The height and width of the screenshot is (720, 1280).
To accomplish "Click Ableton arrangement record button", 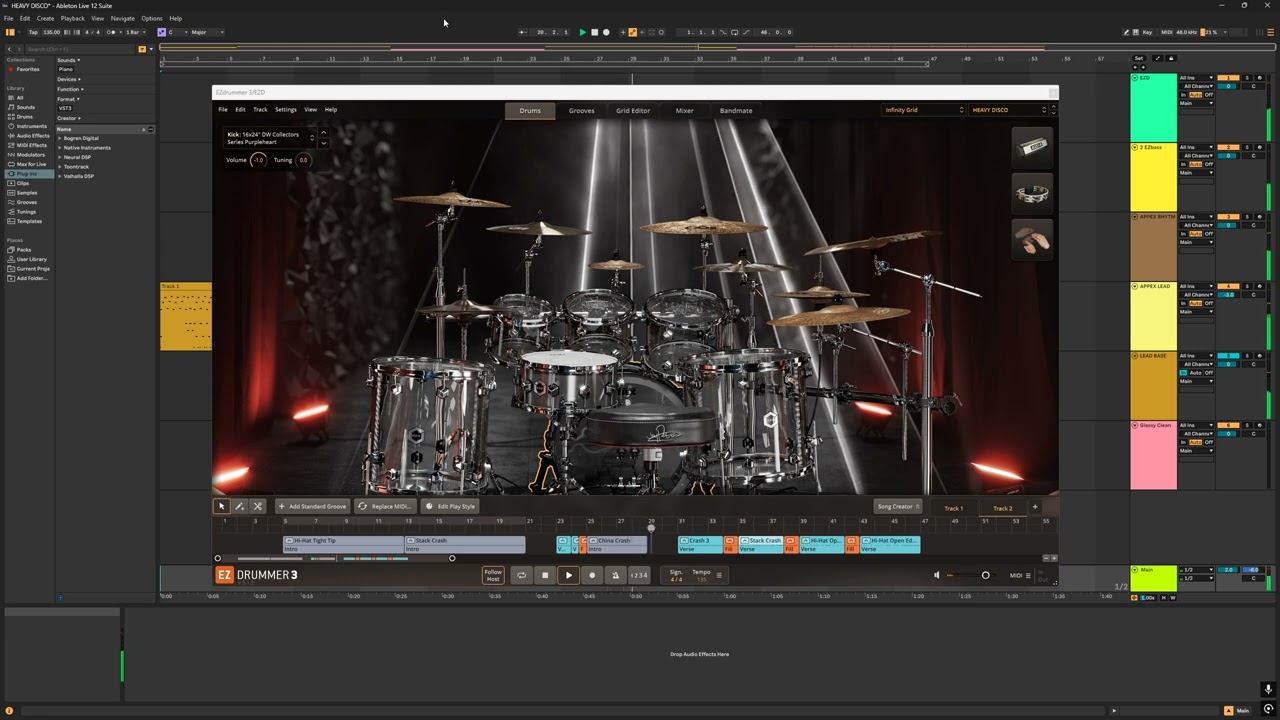I will point(606,32).
